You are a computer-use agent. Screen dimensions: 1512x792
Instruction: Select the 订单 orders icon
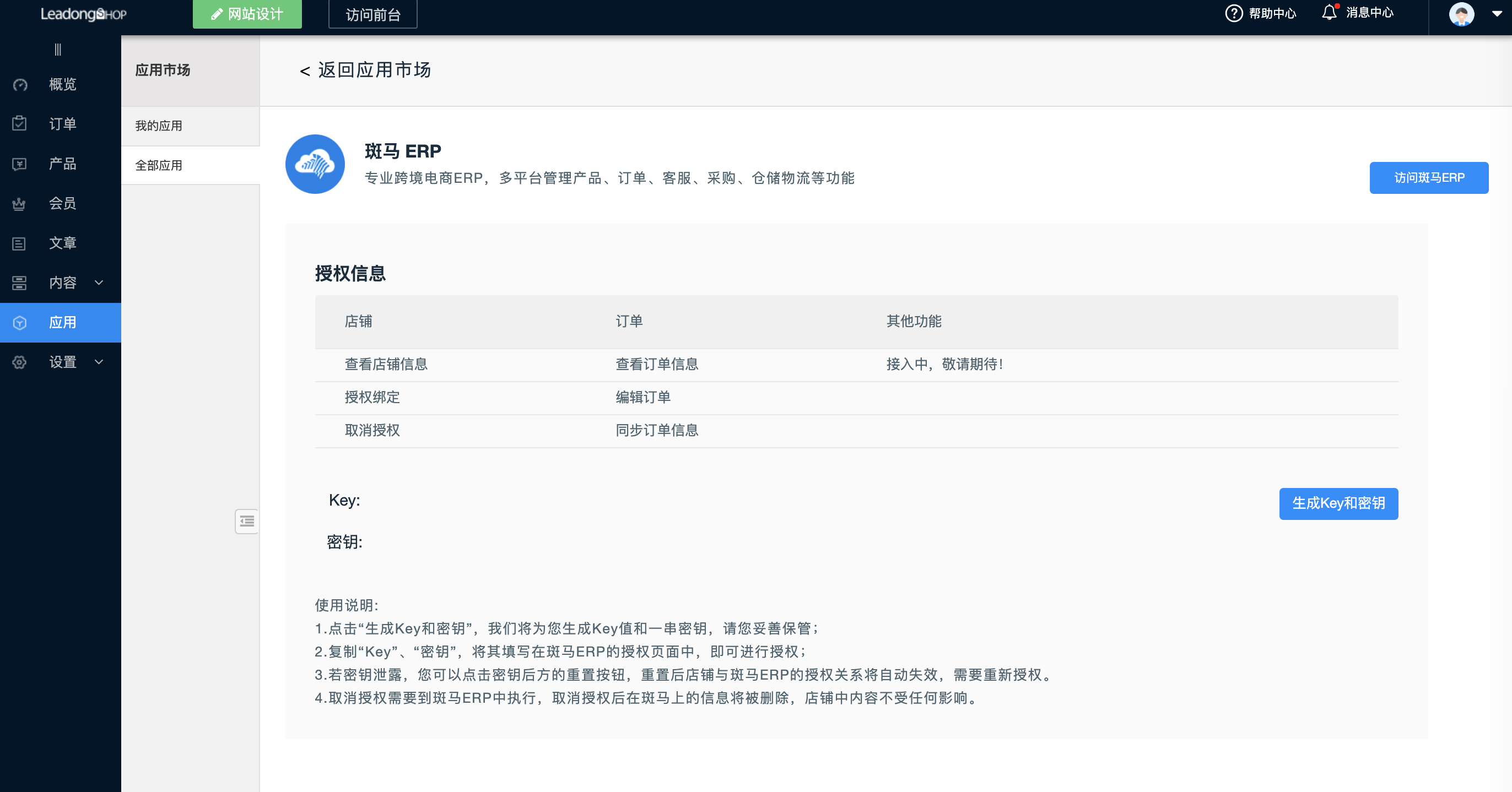point(19,124)
